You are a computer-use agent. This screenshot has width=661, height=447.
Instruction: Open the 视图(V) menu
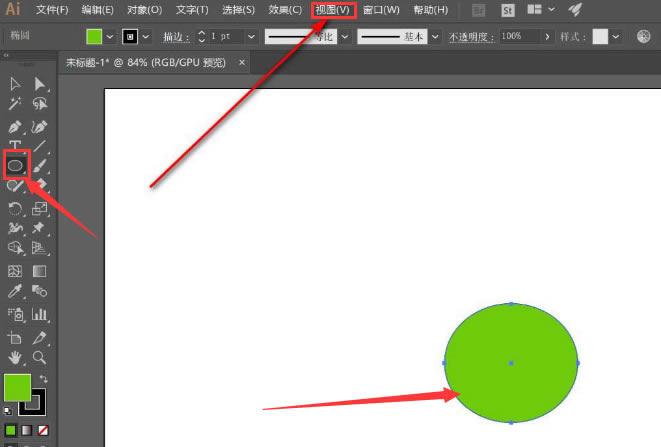tap(333, 10)
